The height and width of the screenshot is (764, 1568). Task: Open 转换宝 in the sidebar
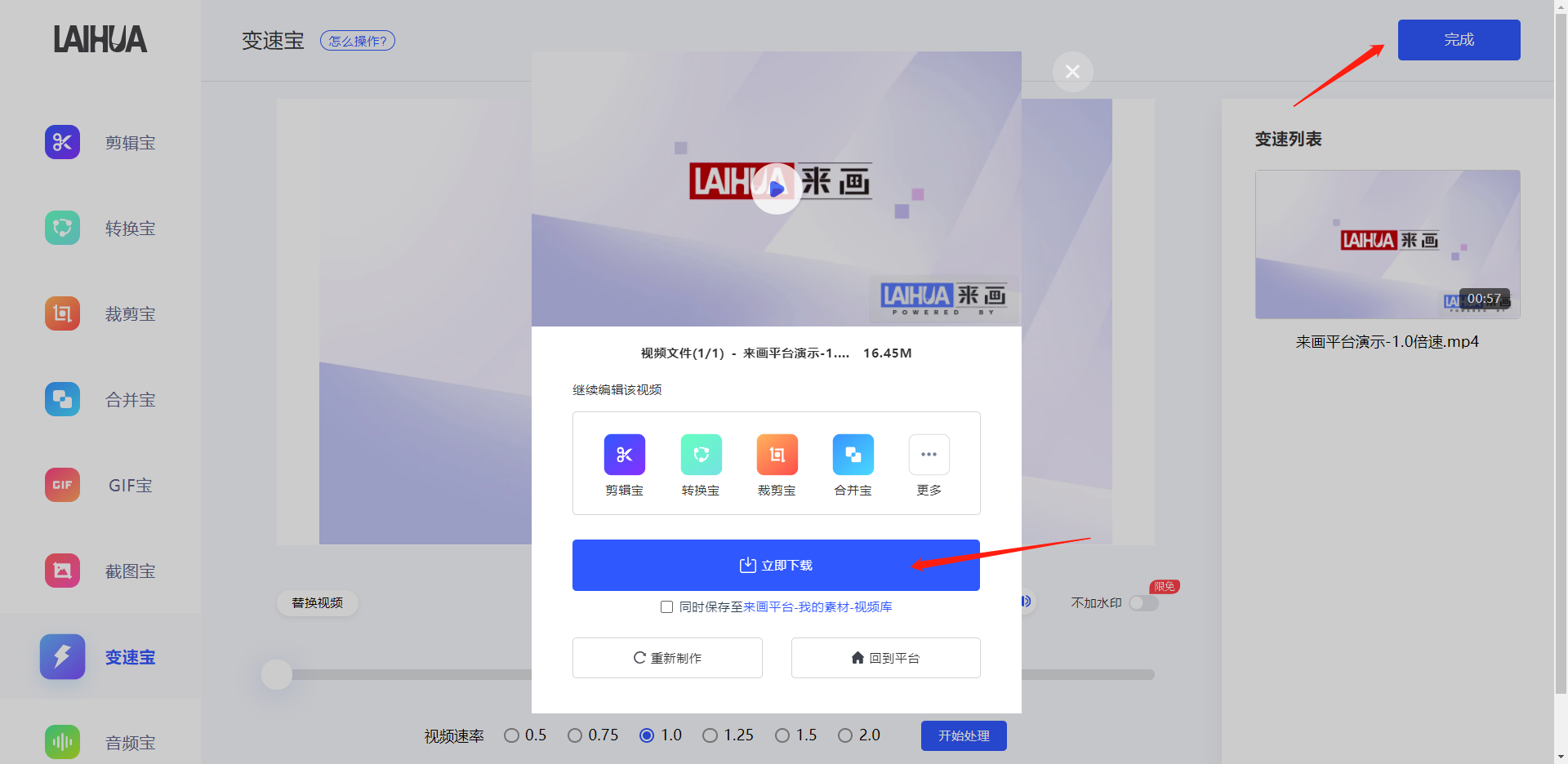pyautogui.click(x=100, y=229)
